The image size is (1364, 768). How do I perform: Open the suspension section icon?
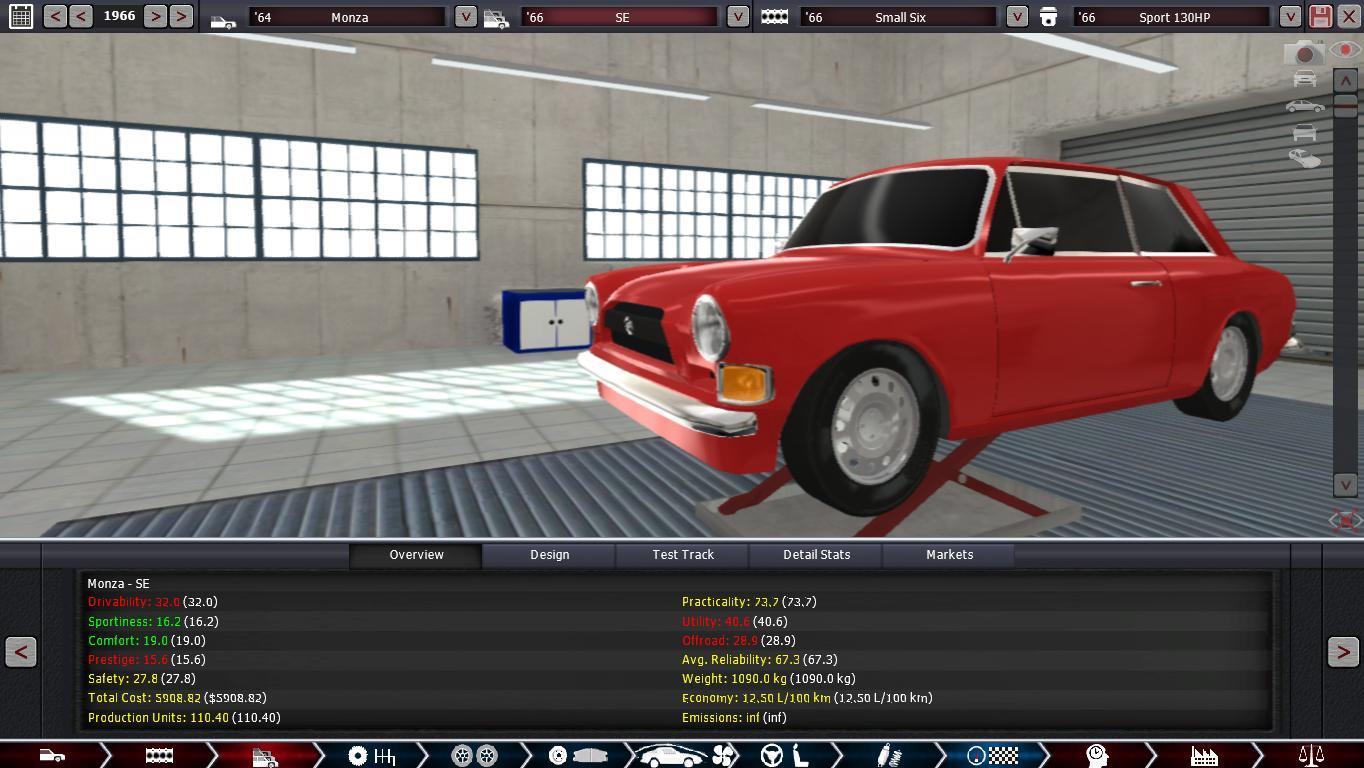(884, 755)
